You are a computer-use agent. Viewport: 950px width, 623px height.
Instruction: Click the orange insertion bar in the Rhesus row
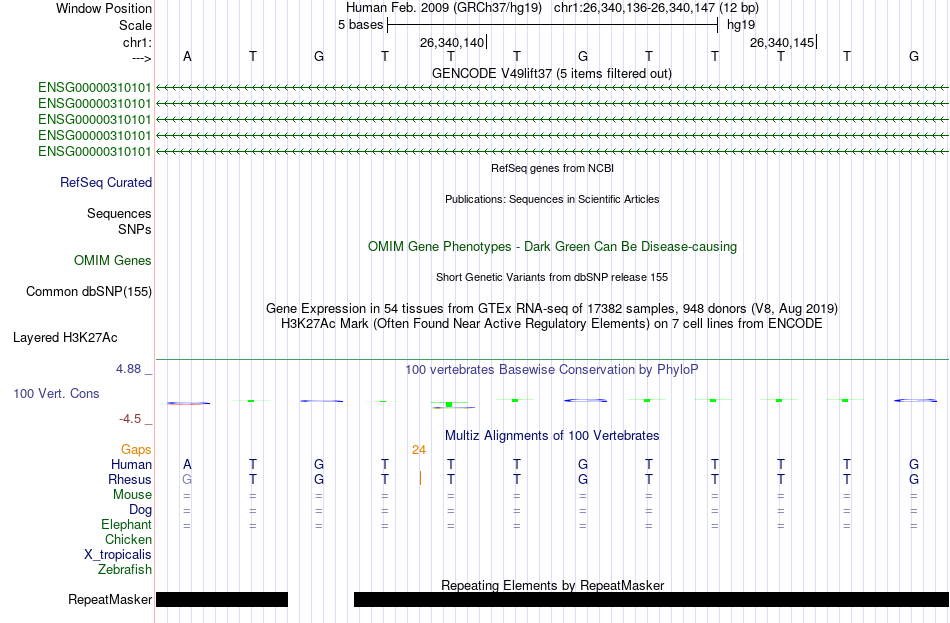tap(420, 479)
